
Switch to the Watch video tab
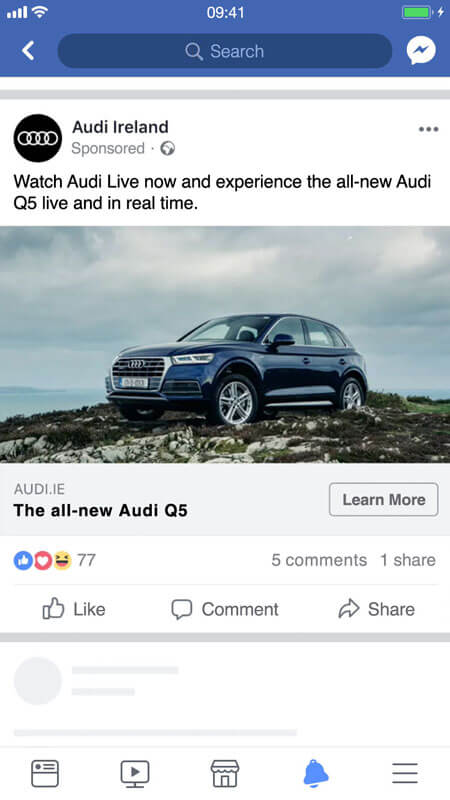coord(135,773)
